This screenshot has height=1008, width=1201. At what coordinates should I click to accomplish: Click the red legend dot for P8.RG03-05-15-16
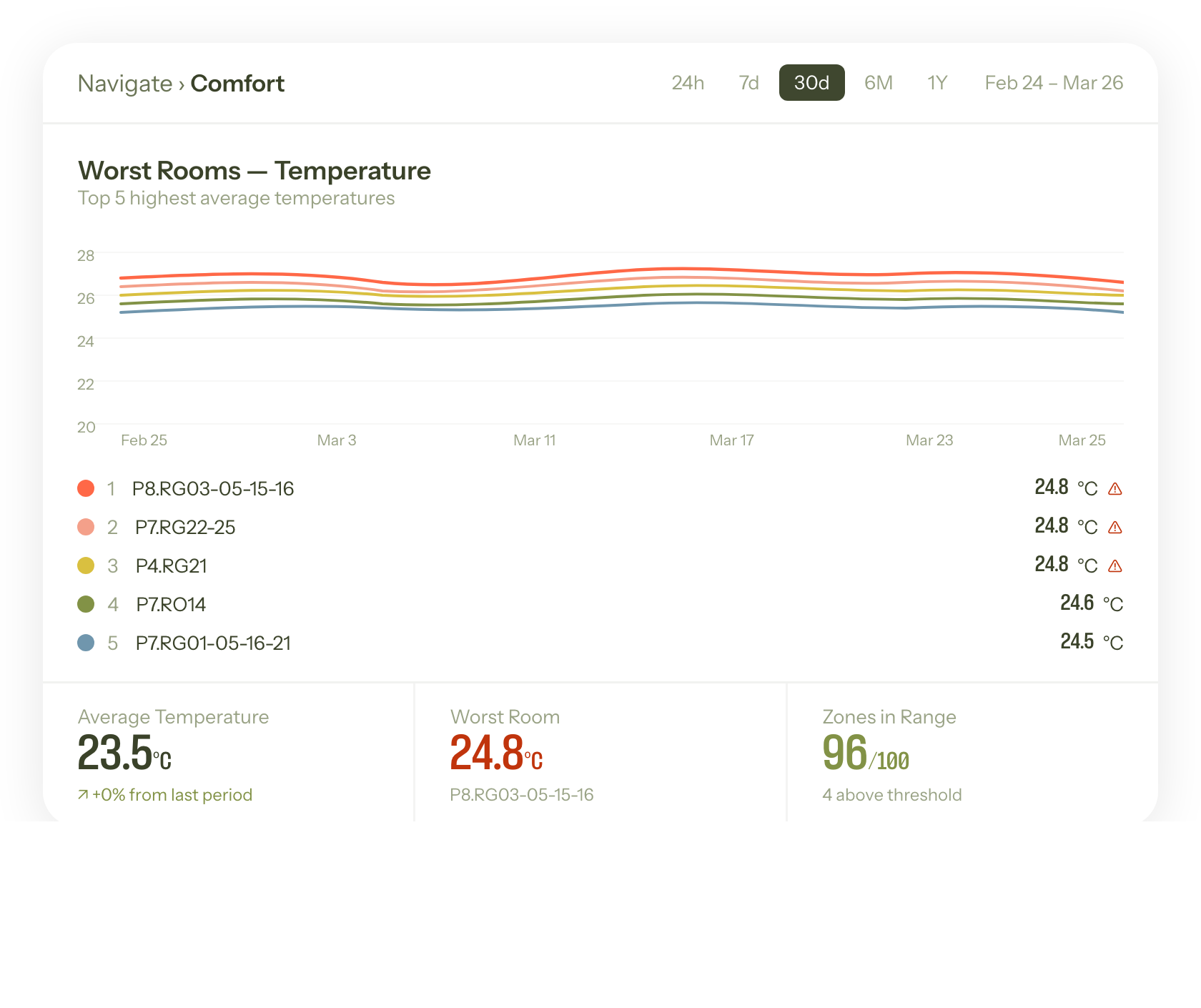86,488
